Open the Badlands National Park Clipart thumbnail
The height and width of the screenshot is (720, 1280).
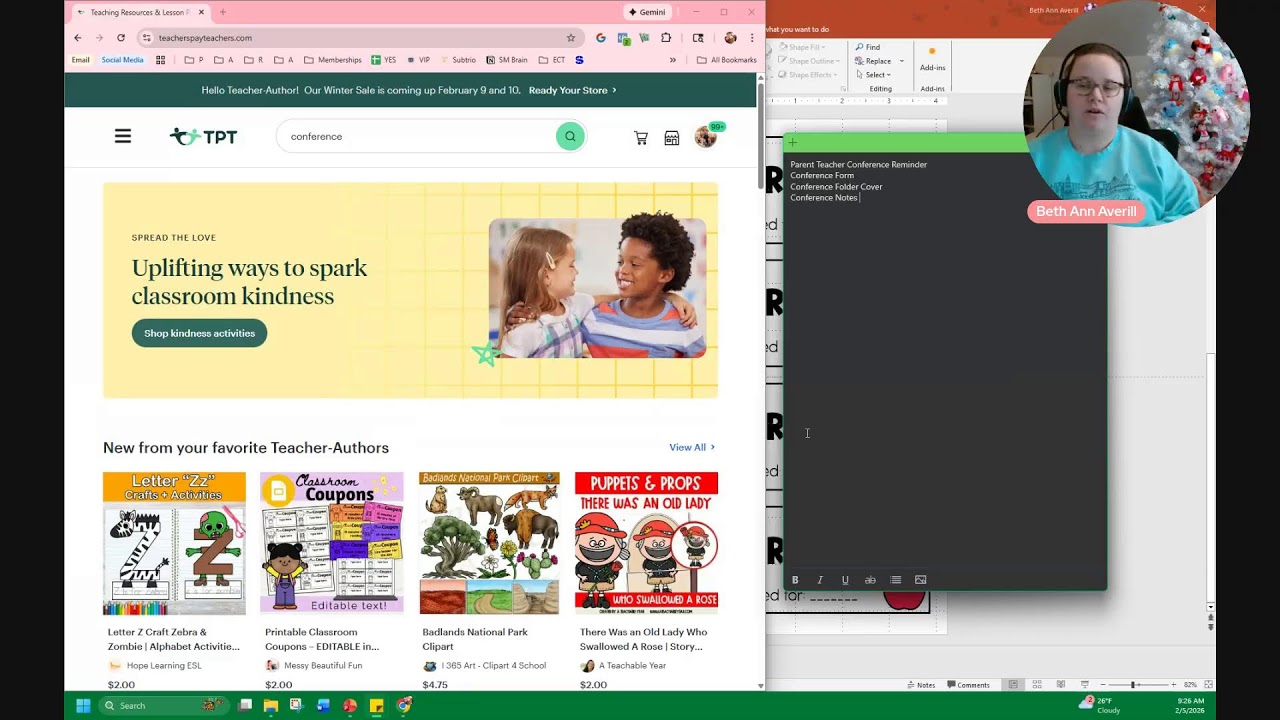coord(489,543)
